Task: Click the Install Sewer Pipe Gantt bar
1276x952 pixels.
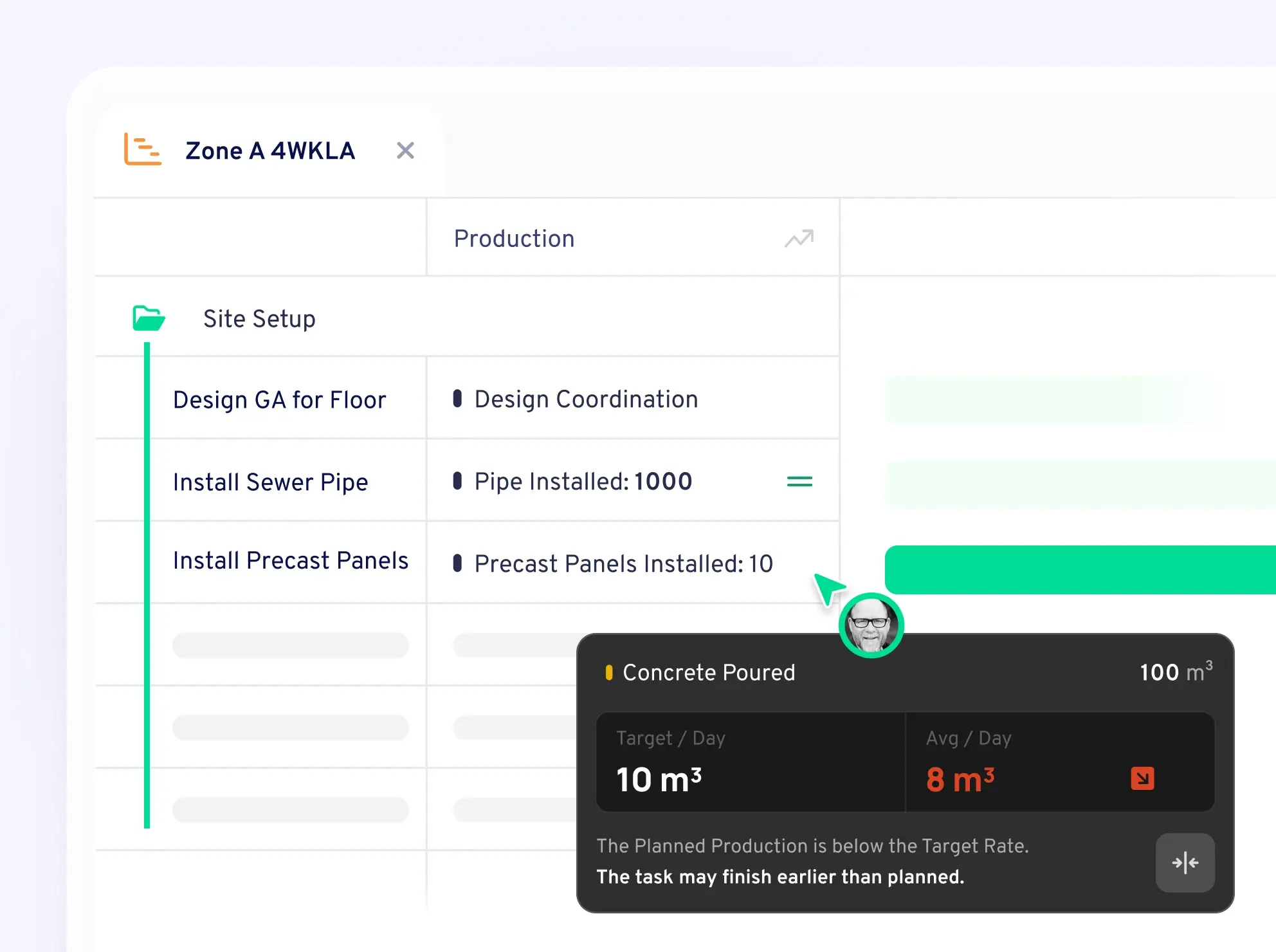Action: pos(1080,485)
